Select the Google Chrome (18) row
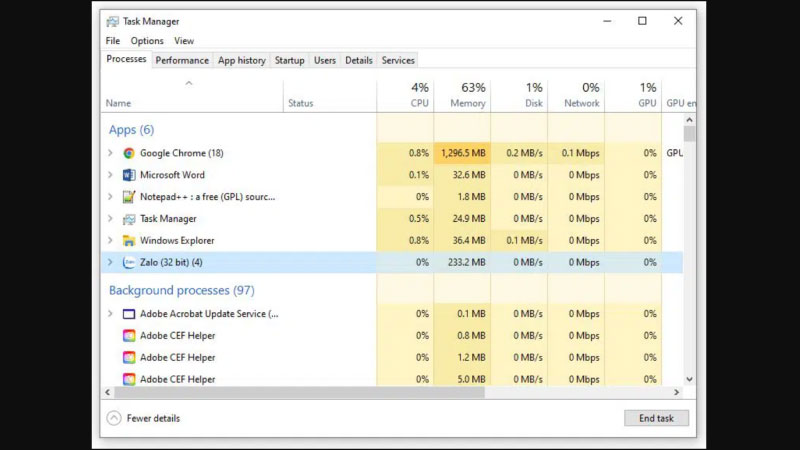Image resolution: width=800 pixels, height=450 pixels. click(392, 153)
